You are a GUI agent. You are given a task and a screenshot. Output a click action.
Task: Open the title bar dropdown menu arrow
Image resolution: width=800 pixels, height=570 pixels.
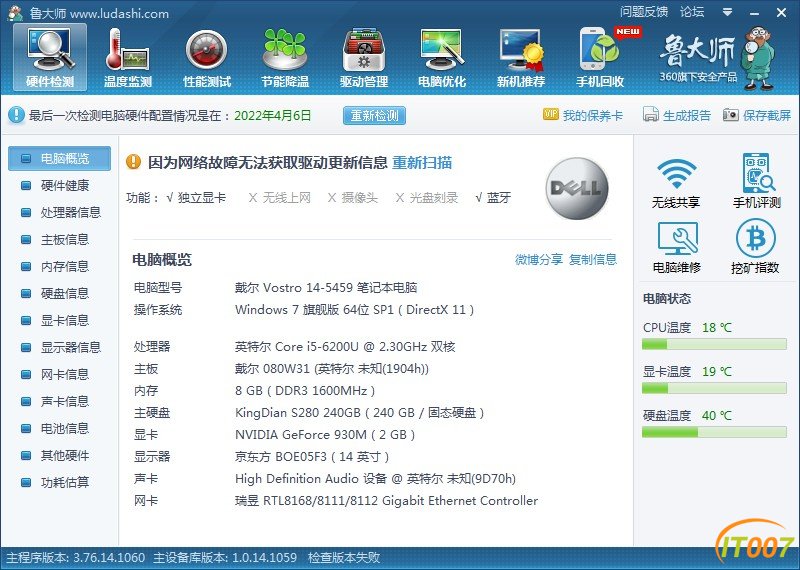[728, 12]
